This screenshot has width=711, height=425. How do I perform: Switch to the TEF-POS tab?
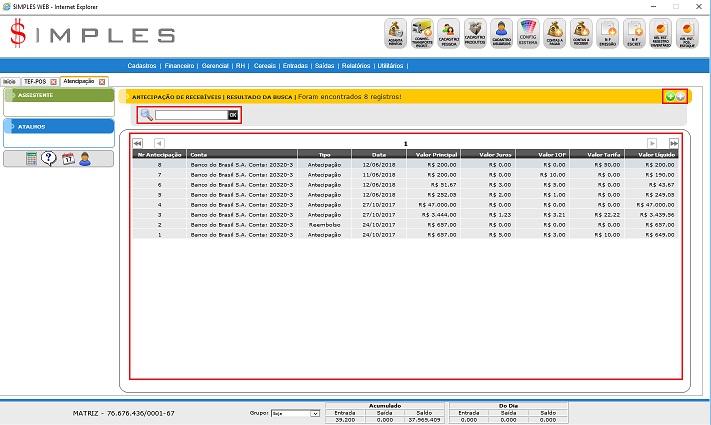pyautogui.click(x=35, y=81)
